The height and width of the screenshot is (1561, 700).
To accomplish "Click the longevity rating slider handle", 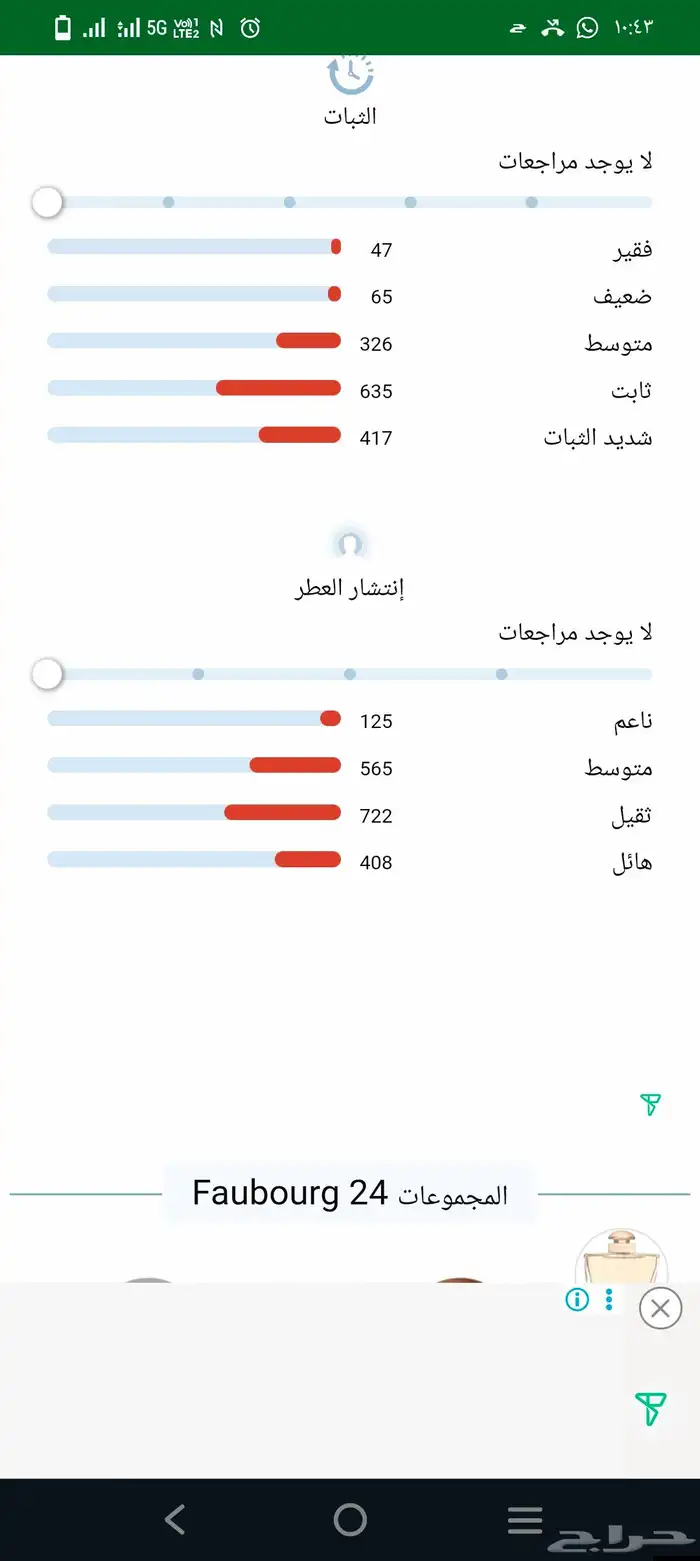I will 47,203.
